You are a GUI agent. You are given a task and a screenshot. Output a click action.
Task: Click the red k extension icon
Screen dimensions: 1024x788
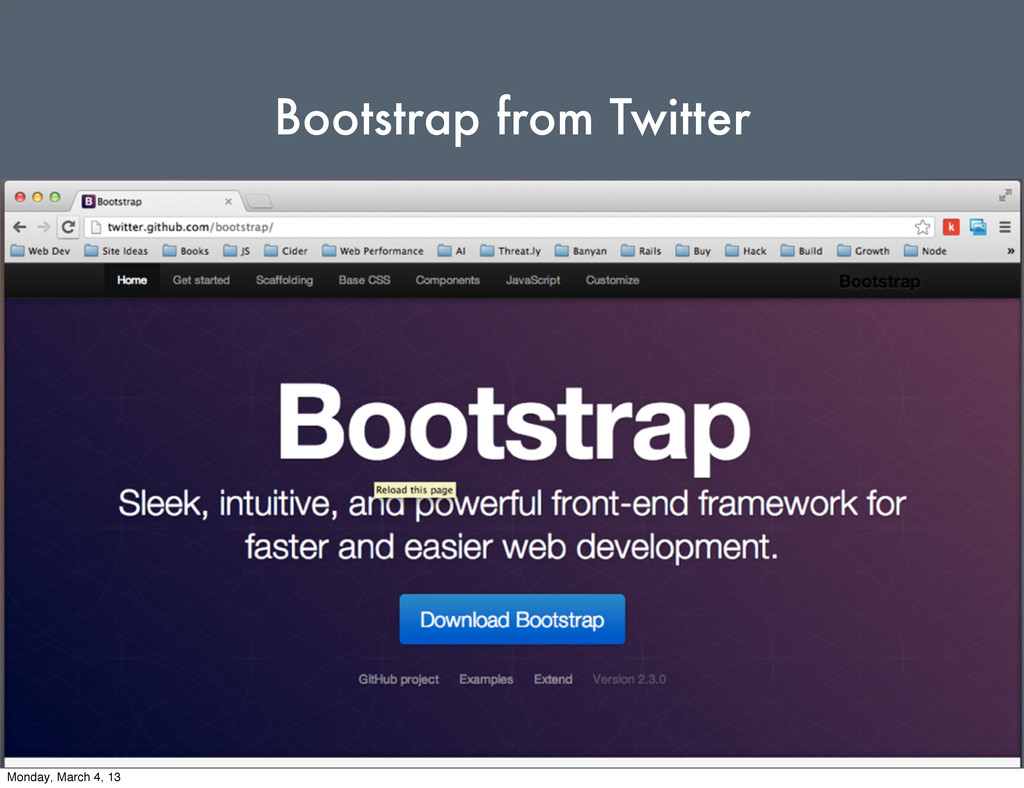[x=951, y=227]
